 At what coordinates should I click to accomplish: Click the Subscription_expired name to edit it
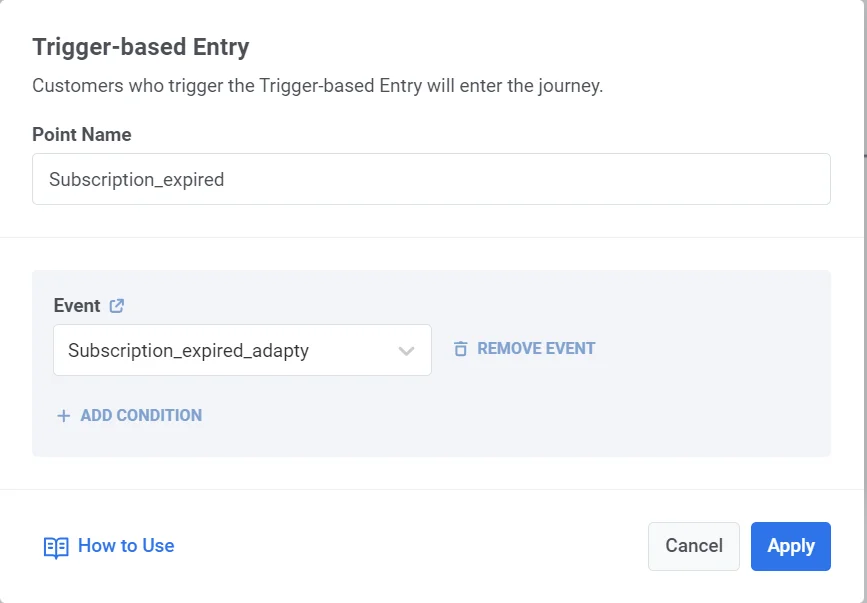point(131,179)
